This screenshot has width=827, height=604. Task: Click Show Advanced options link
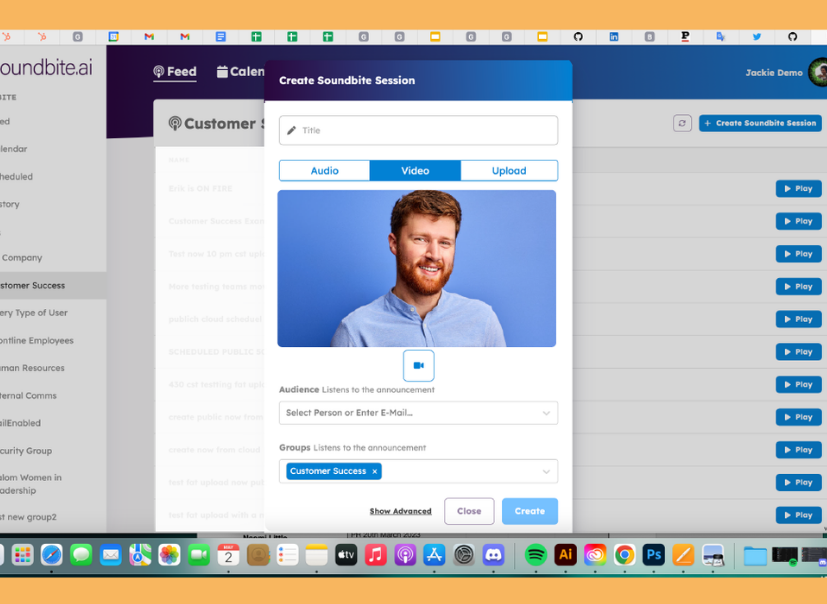pyautogui.click(x=400, y=511)
